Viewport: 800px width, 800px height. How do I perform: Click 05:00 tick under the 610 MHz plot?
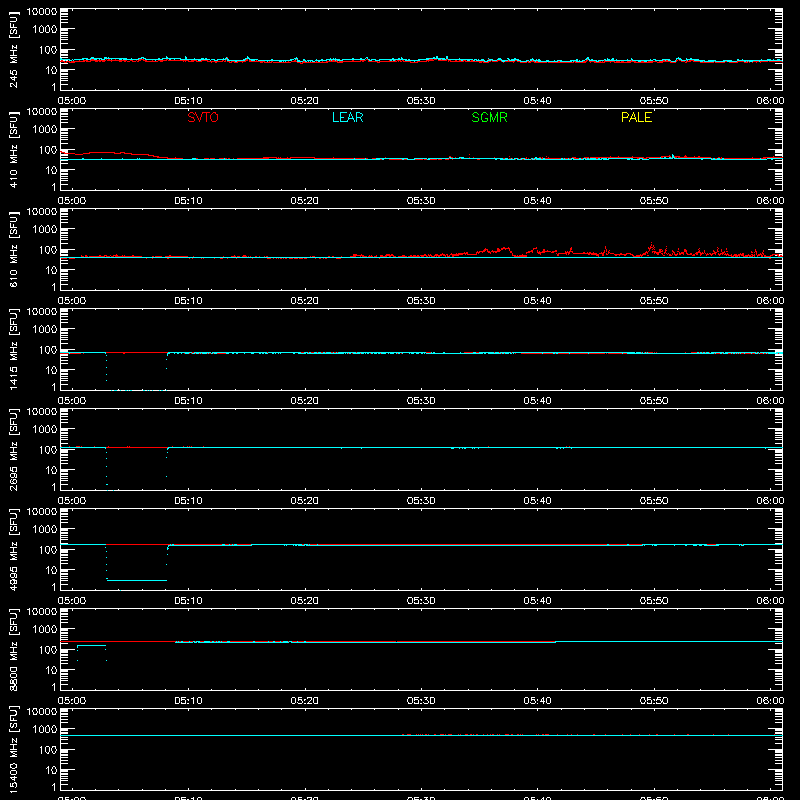[x=72, y=301]
